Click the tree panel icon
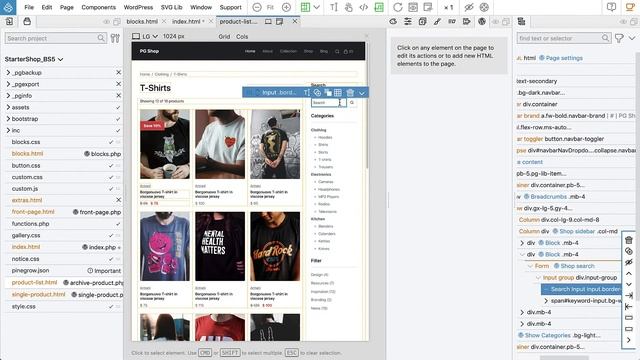 521,21
